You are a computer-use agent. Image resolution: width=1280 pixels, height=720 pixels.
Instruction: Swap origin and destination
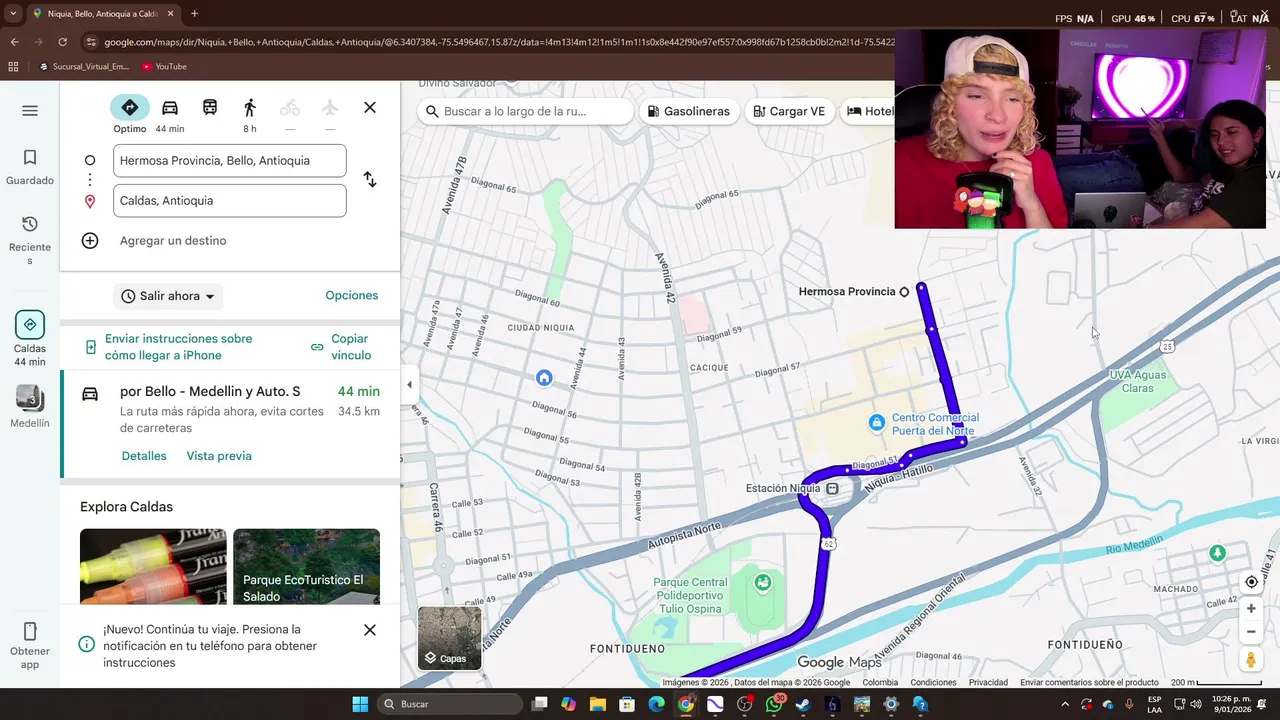pos(370,180)
